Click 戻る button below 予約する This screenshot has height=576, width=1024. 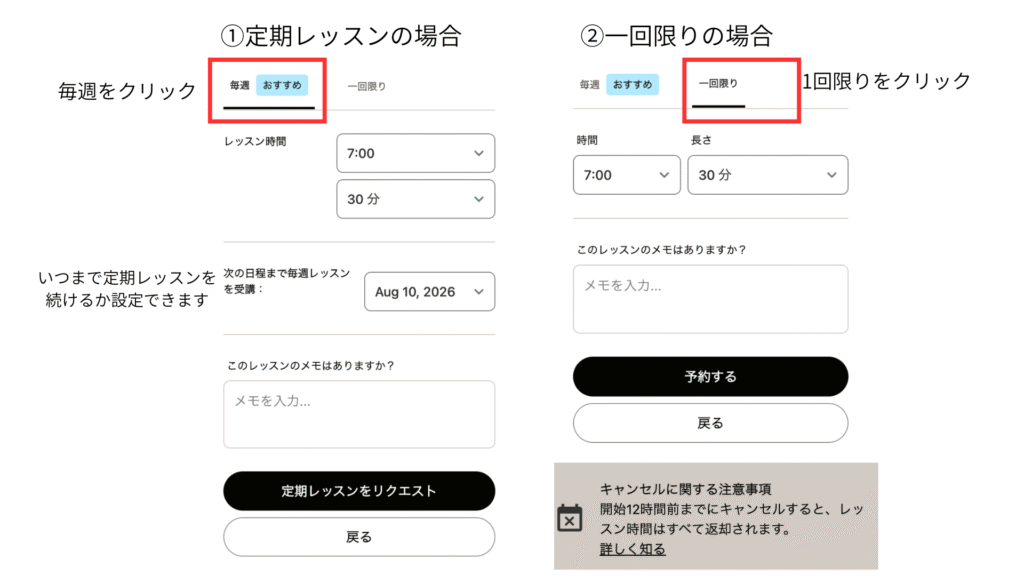[710, 423]
